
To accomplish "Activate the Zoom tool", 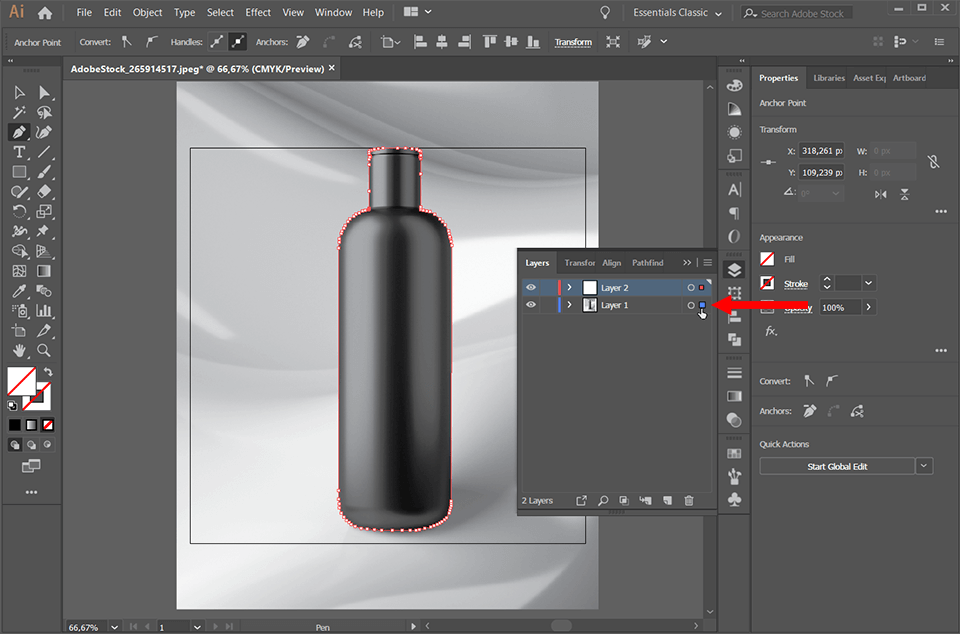I will (x=43, y=351).
